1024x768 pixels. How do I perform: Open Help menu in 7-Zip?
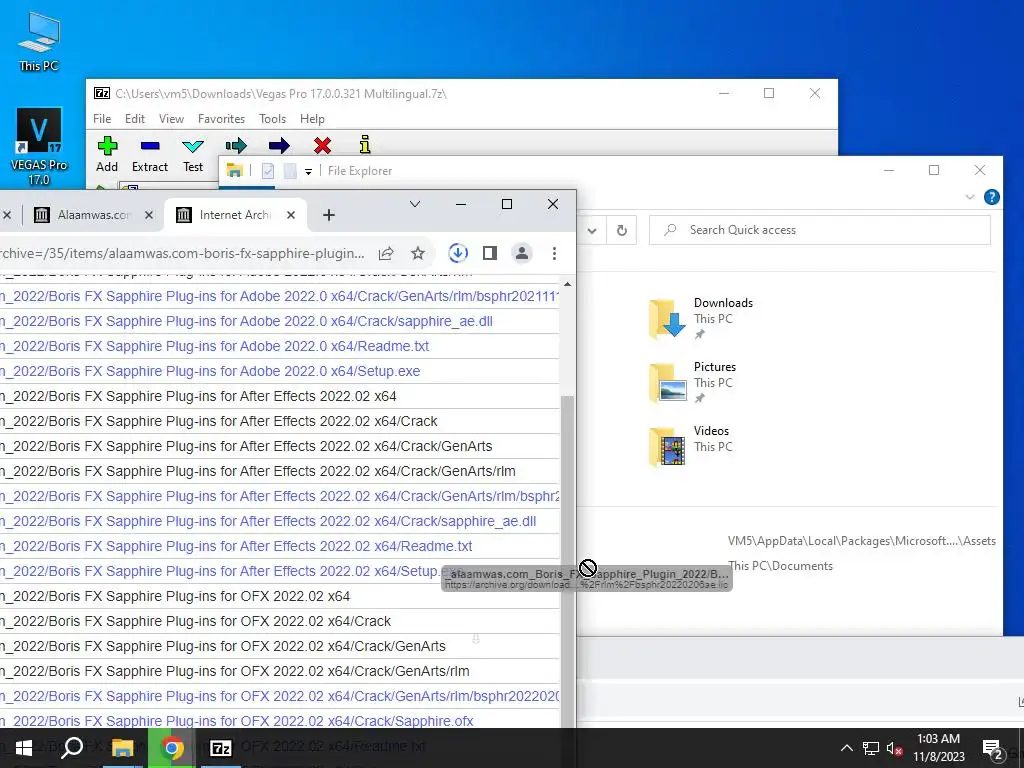pos(312,119)
